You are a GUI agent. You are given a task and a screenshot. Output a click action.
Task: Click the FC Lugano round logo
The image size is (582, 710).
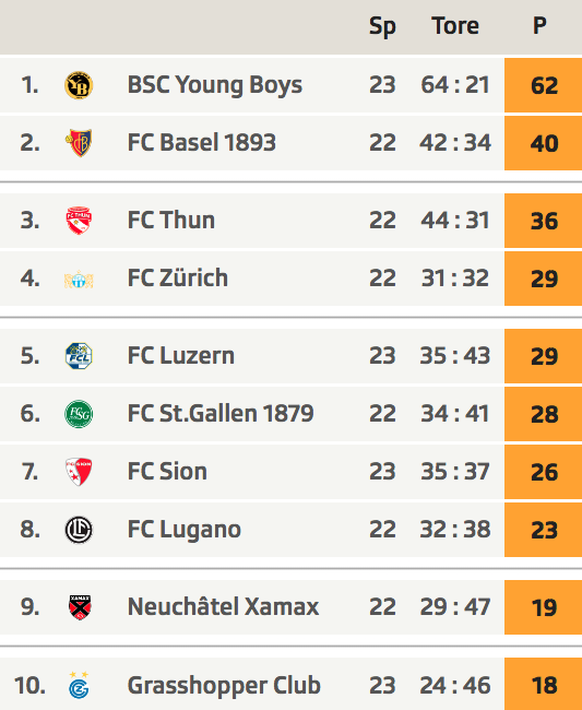[79, 530]
